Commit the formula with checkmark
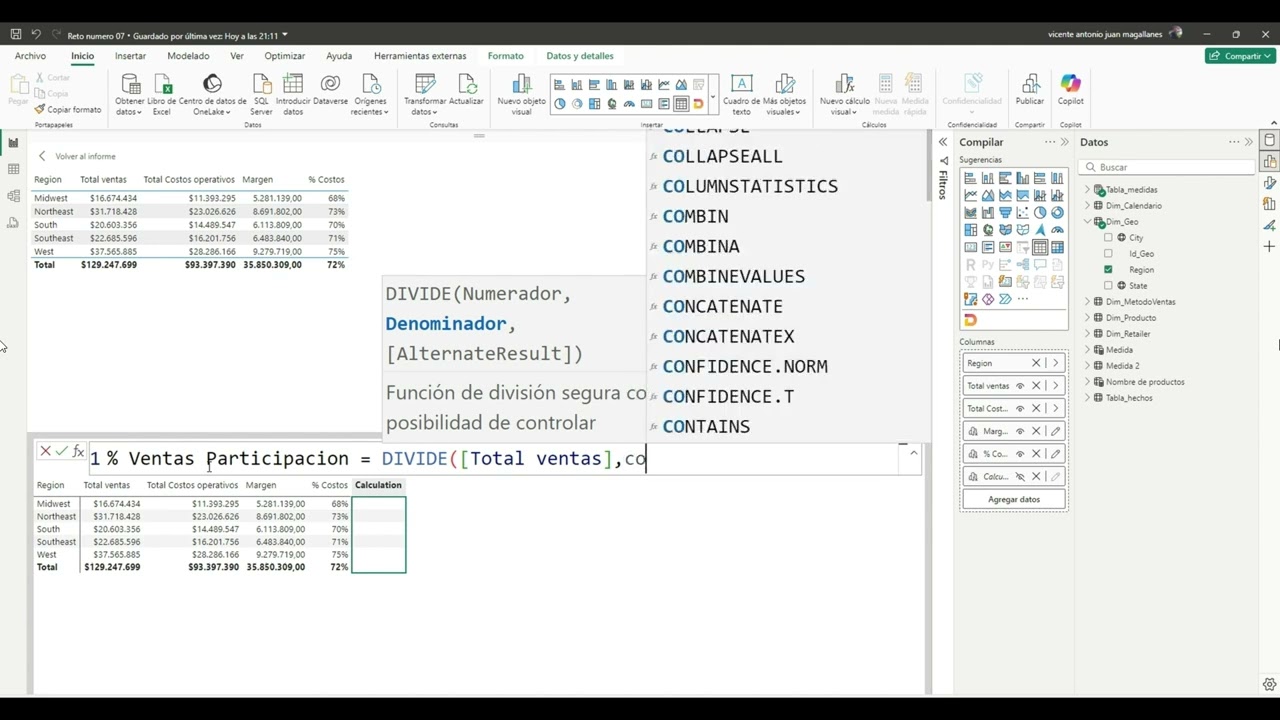This screenshot has height=720, width=1280. coord(61,451)
